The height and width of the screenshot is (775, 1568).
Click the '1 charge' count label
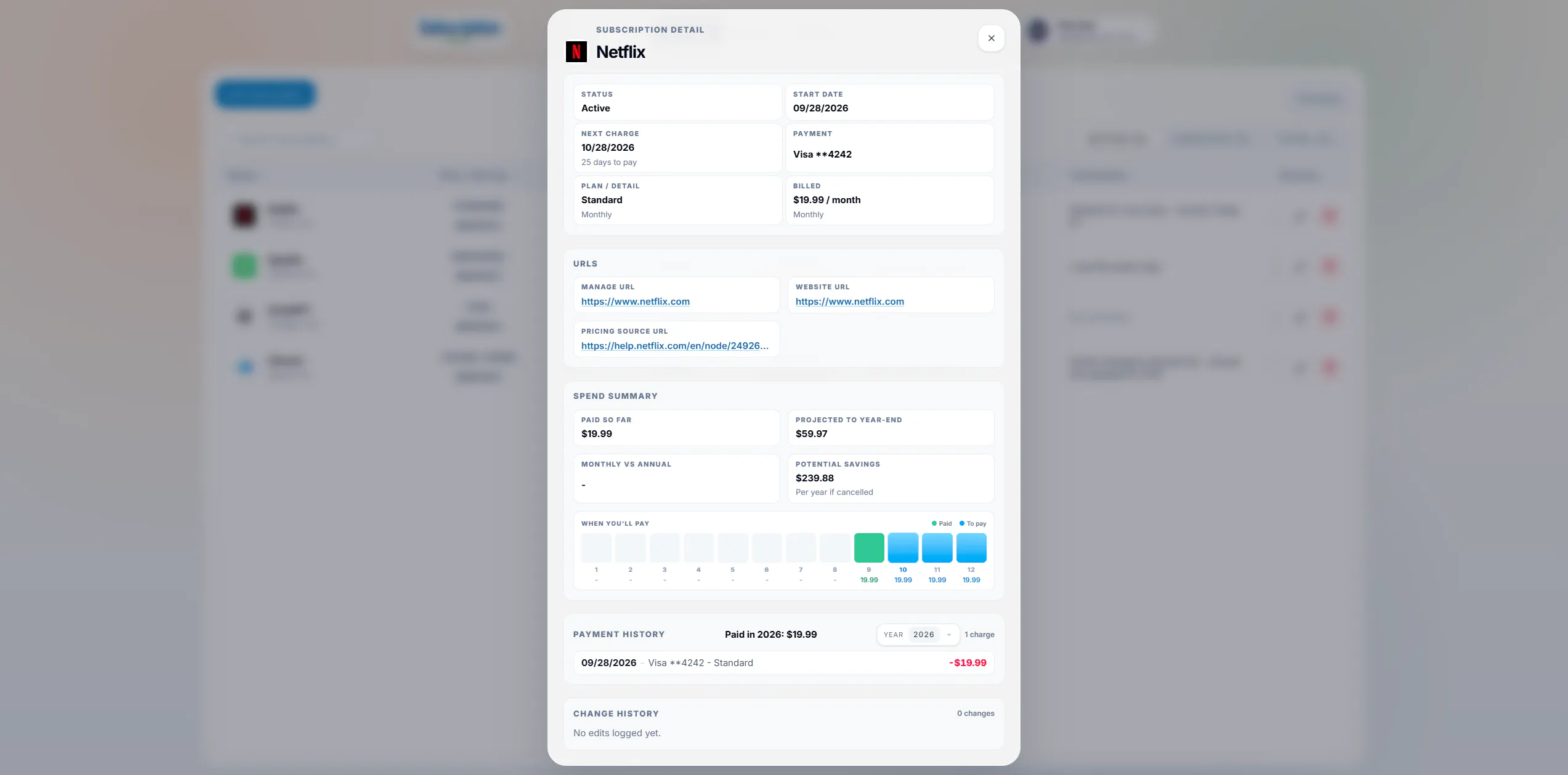(x=979, y=635)
